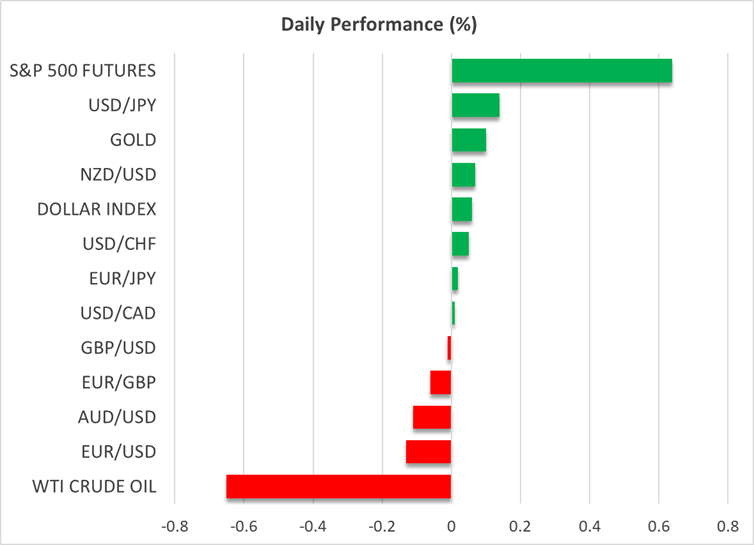This screenshot has height=545, width=754.
Task: Select the GOLD performance bar
Action: (468, 140)
